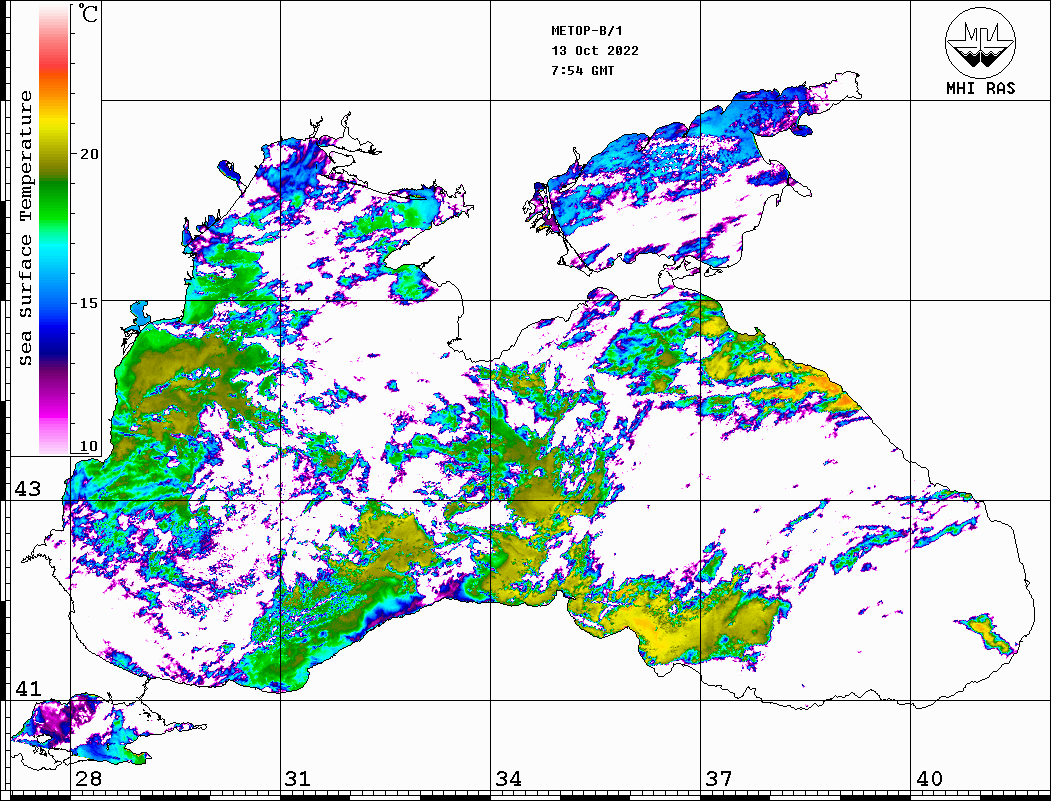The image size is (1051, 801).
Task: Click latitude label 43
Action: (27, 489)
